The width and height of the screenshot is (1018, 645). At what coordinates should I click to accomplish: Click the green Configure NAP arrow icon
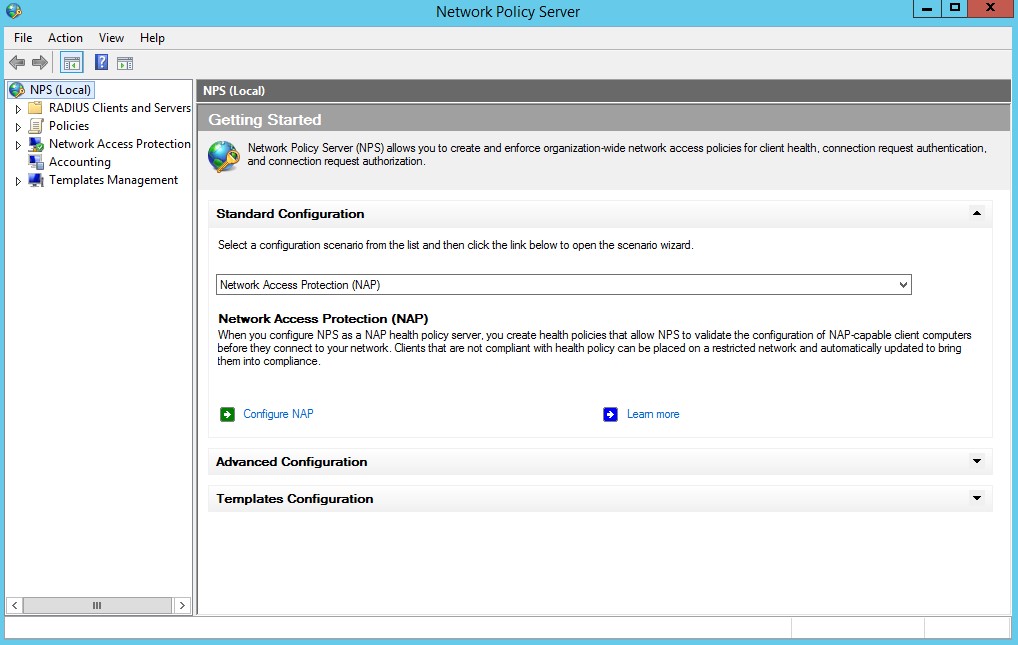pyautogui.click(x=227, y=414)
